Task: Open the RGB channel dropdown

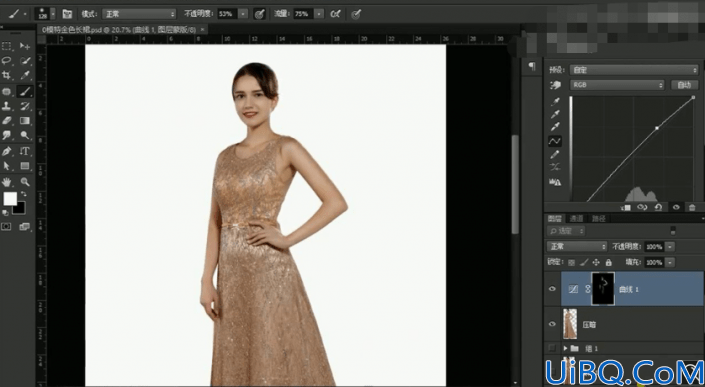Action: (x=617, y=85)
